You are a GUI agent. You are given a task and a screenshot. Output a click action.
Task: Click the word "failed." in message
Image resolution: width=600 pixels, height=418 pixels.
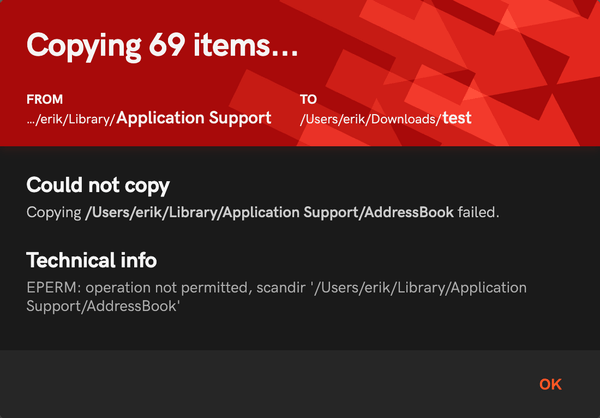tap(478, 212)
